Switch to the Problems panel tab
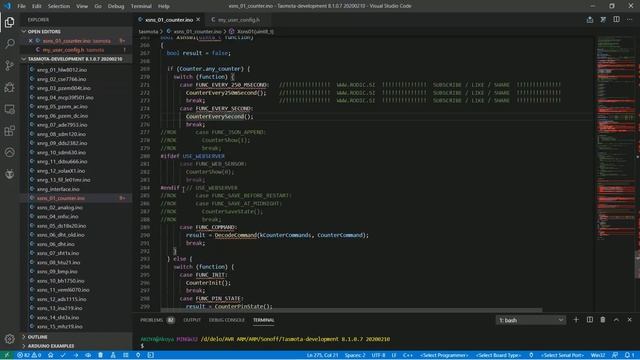The width and height of the screenshot is (640, 360). (x=158, y=320)
